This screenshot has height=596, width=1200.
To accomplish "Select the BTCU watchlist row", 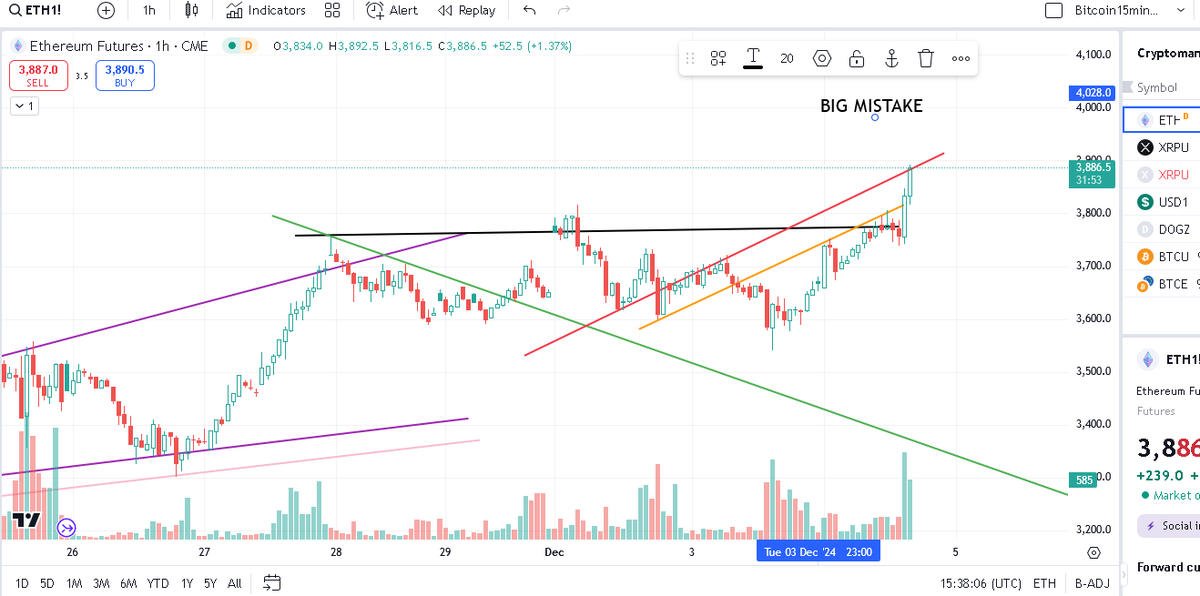I will (x=1162, y=257).
